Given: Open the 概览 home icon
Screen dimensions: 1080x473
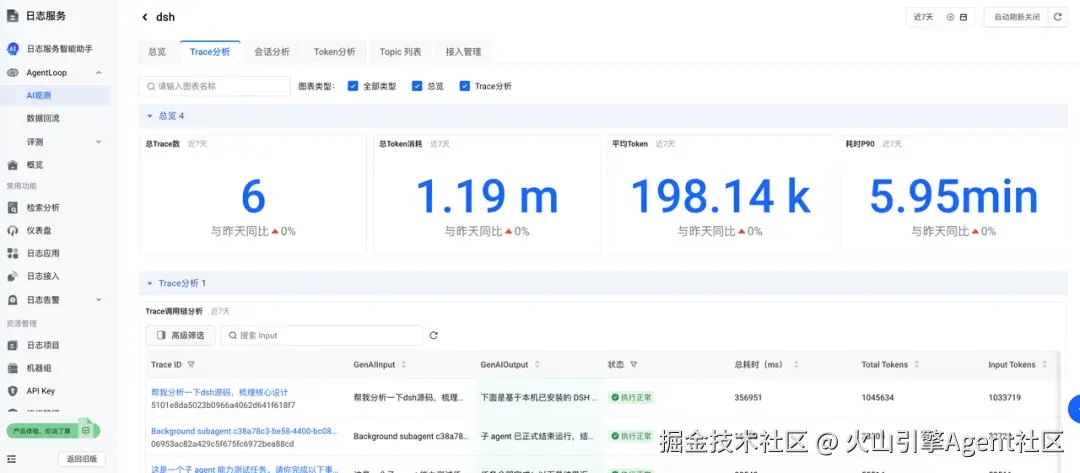Looking at the screenshot, I should coord(12,165).
